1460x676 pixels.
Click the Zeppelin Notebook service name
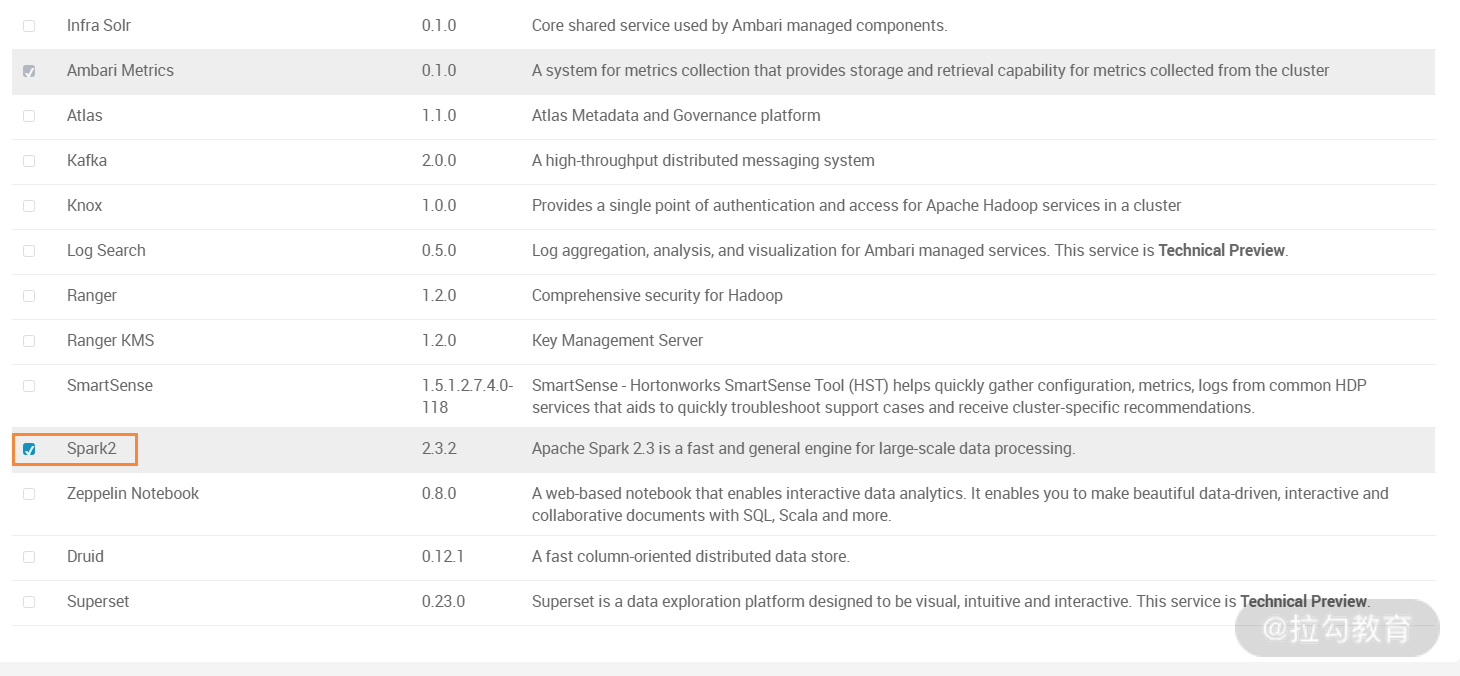133,494
